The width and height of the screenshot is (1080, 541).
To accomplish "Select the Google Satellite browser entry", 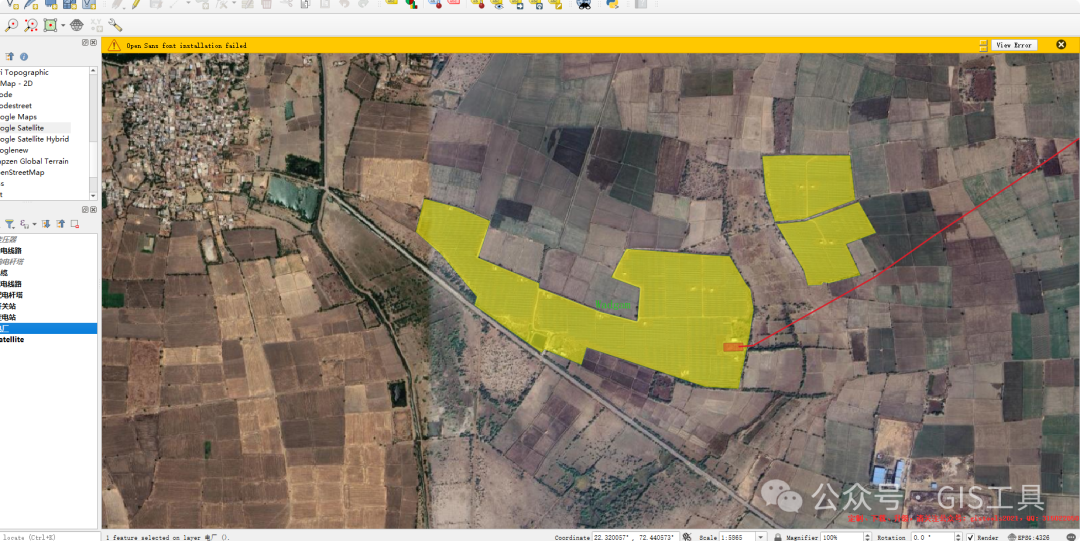I will pyautogui.click(x=36, y=128).
